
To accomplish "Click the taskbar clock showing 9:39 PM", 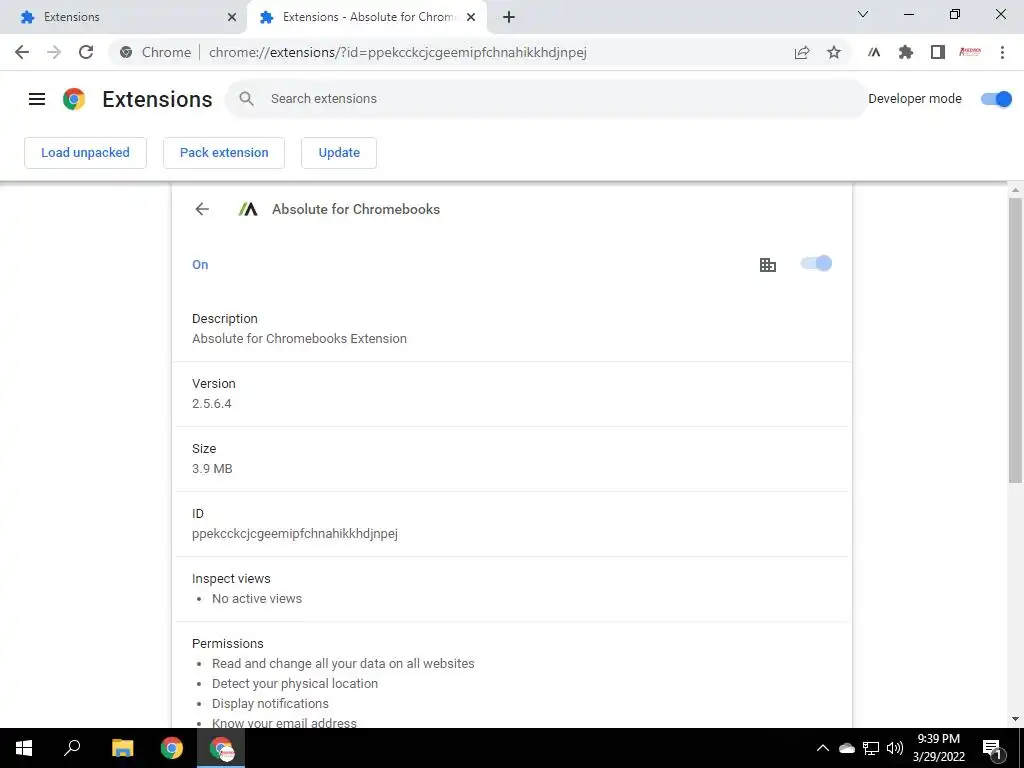I will click(x=938, y=748).
